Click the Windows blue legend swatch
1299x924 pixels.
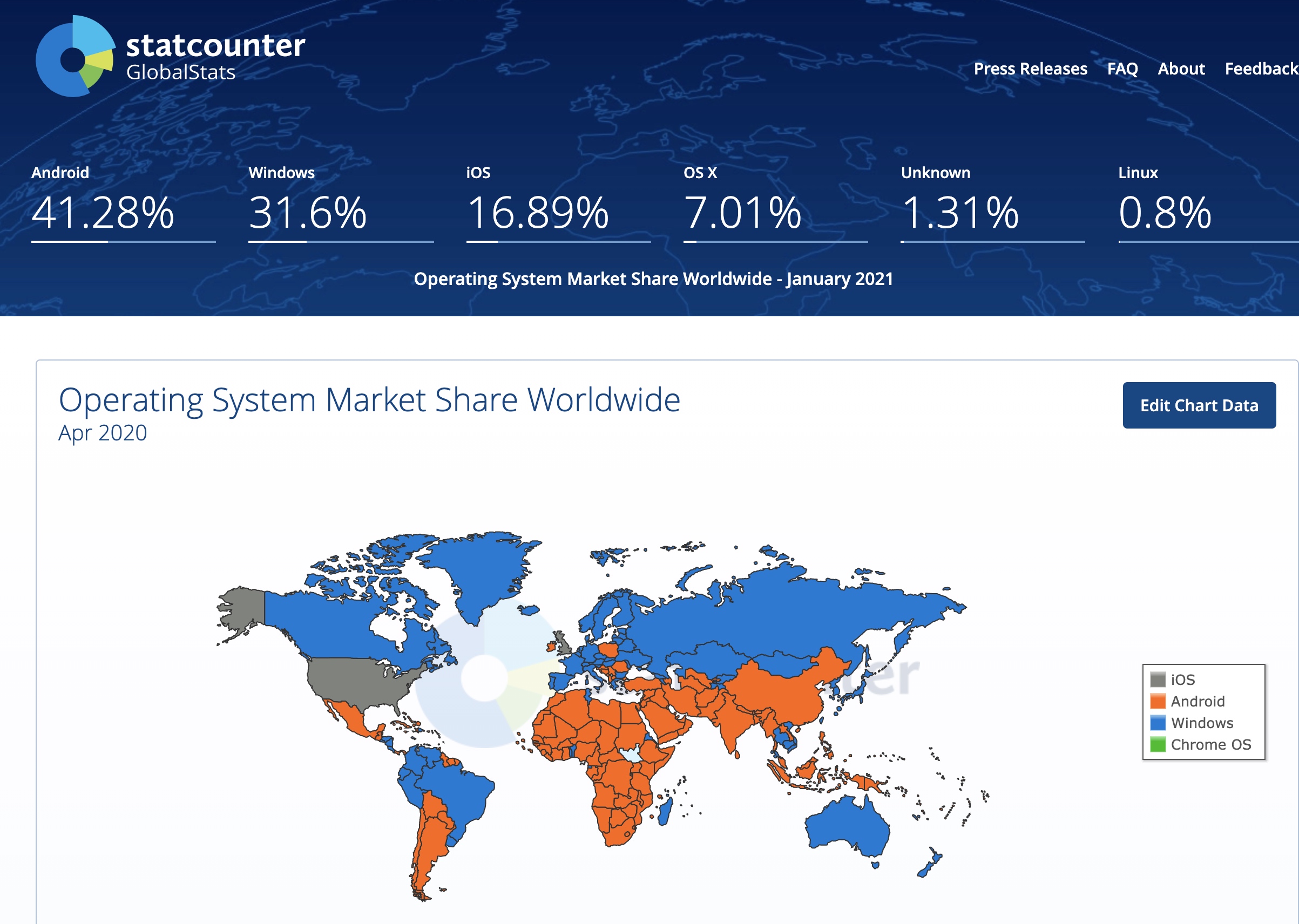[1158, 723]
